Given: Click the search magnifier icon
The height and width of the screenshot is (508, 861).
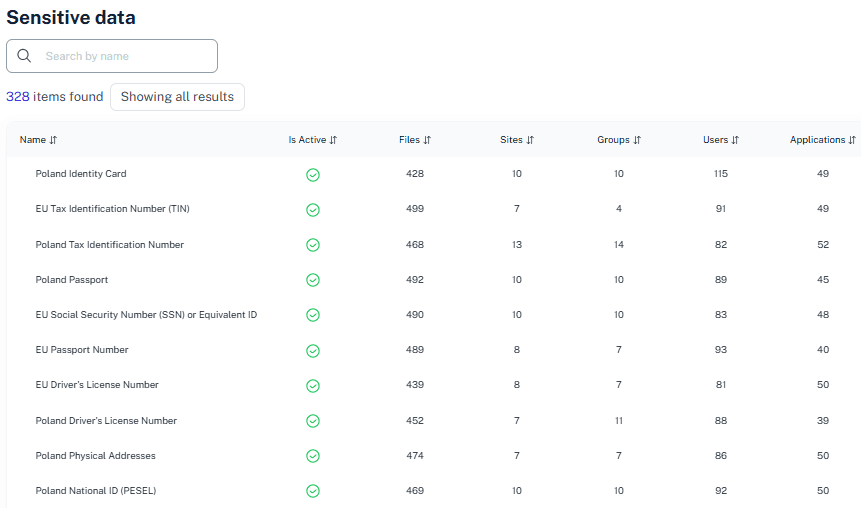Looking at the screenshot, I should pos(24,56).
